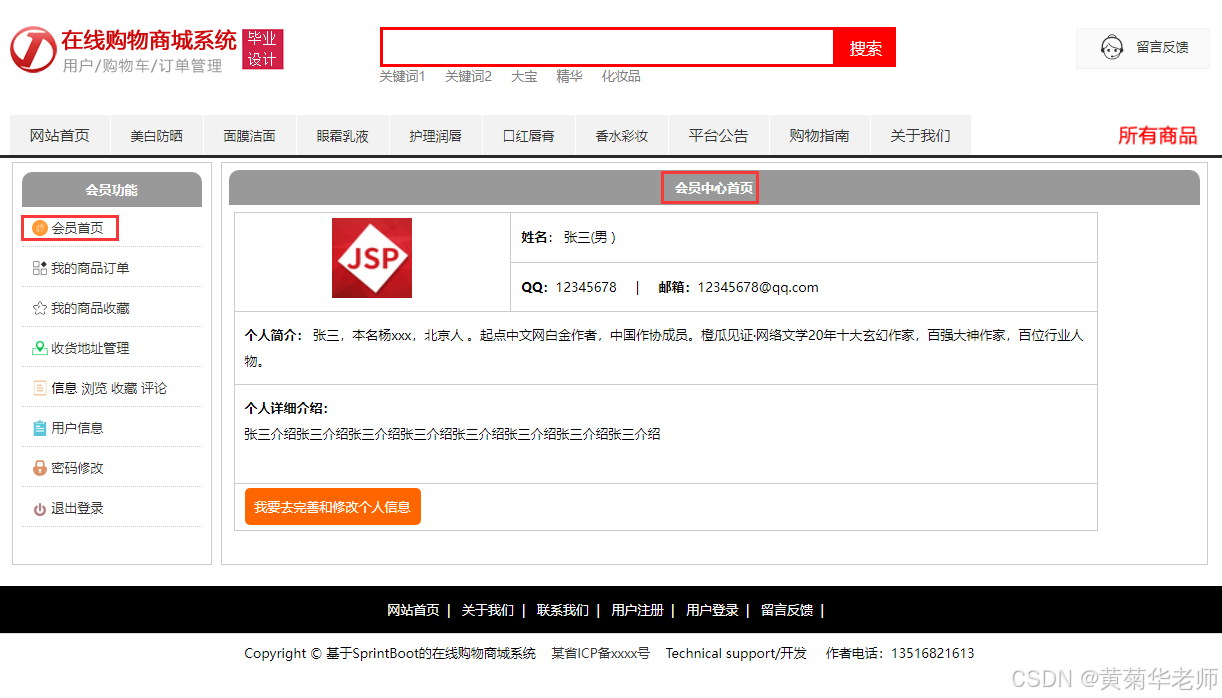Click the list icon beside 信息 浏览 收藏 评论
The height and width of the screenshot is (698, 1222).
[40, 388]
